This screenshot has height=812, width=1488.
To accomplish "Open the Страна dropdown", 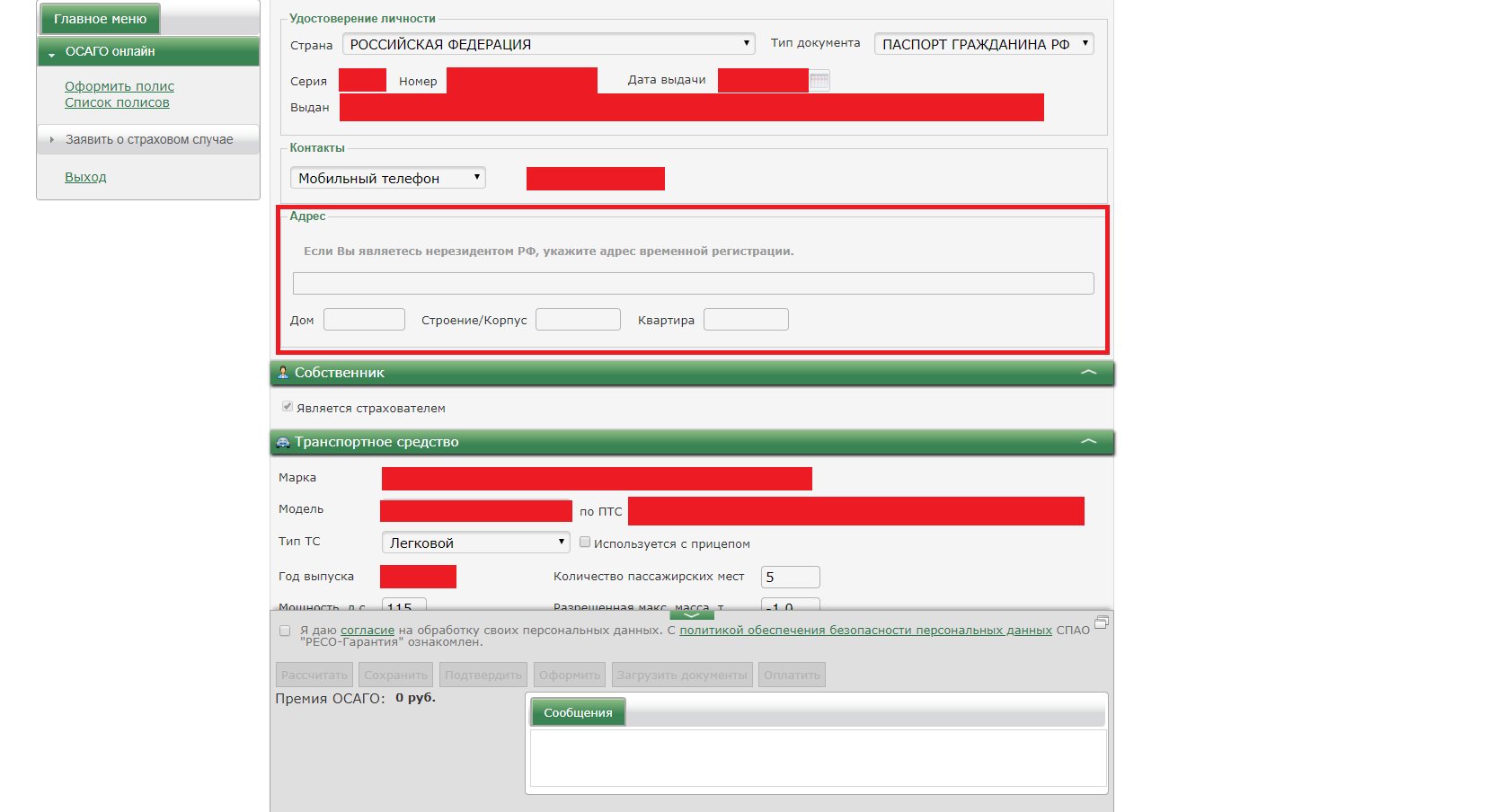I will (549, 44).
